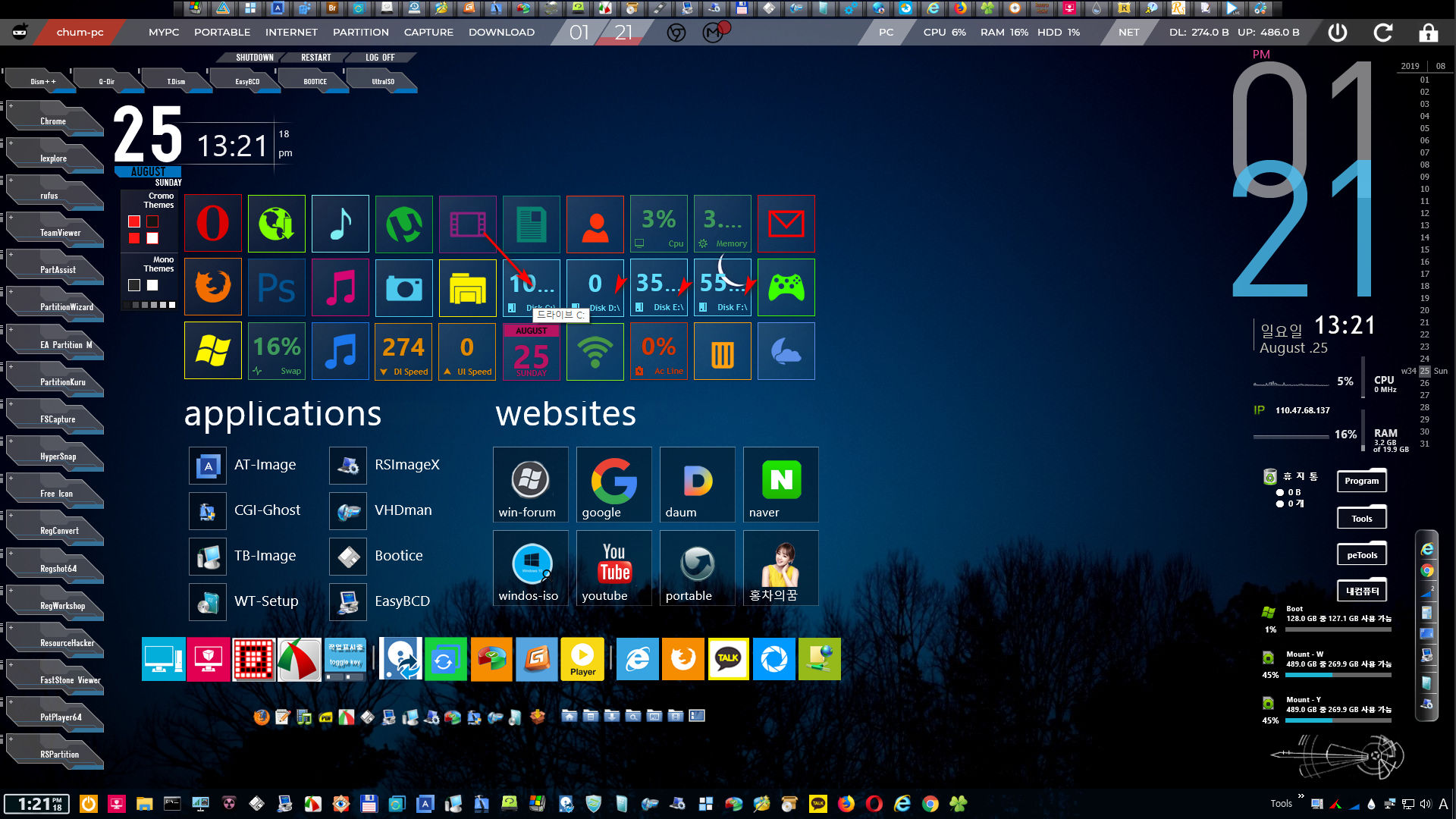Viewport: 1456px width, 819px height.
Task: Launch Dism++ from the top tabs
Action: [42, 81]
